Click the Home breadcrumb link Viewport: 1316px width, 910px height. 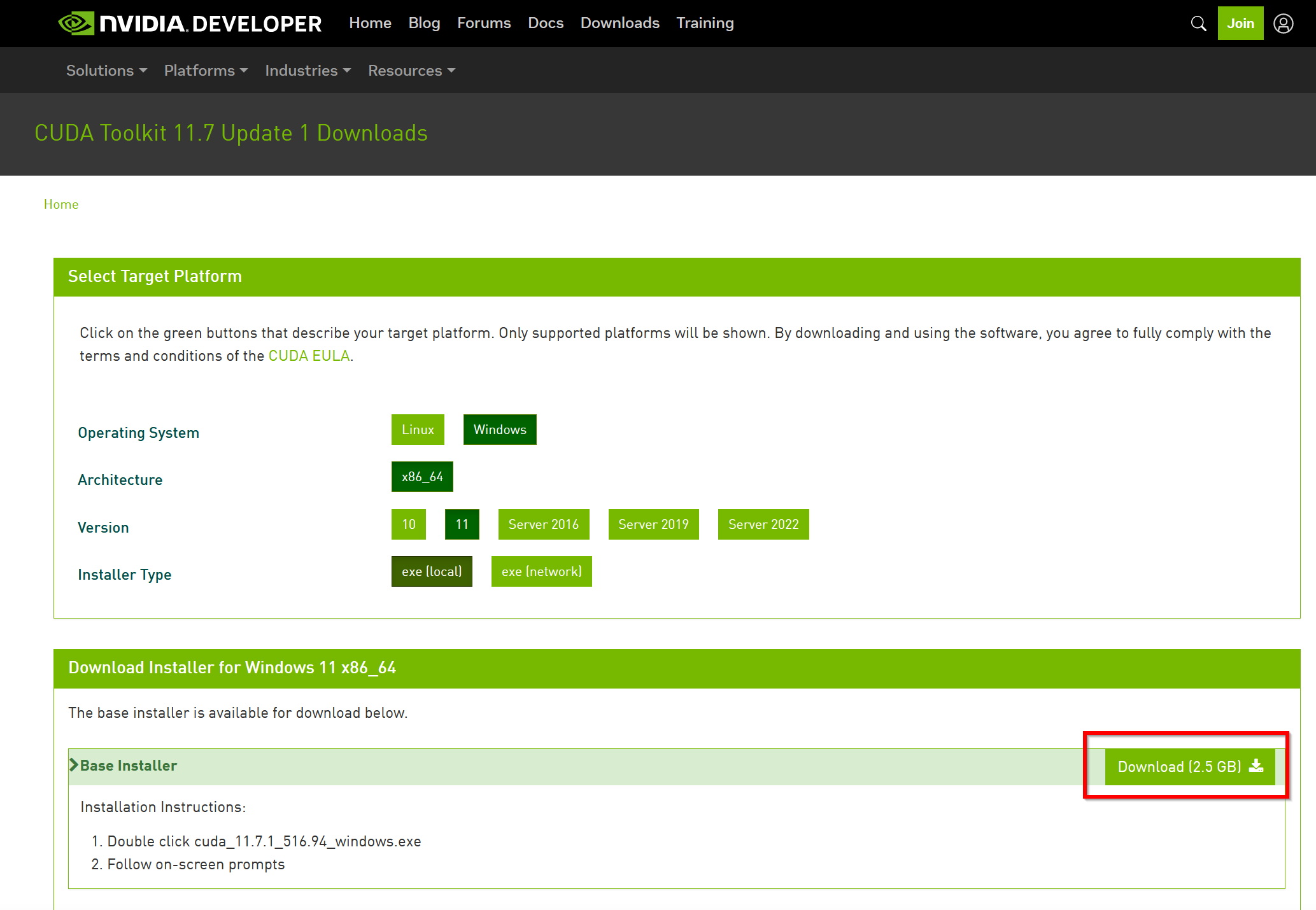pyautogui.click(x=61, y=204)
